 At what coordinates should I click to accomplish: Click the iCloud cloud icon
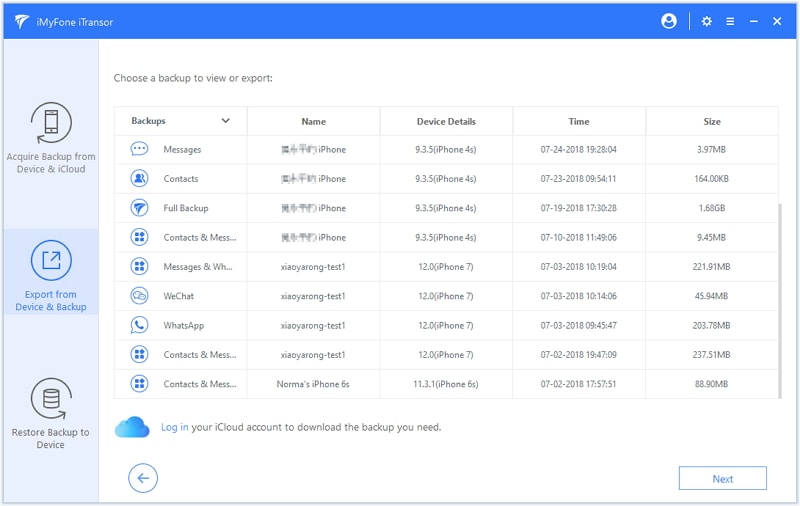pyautogui.click(x=132, y=427)
